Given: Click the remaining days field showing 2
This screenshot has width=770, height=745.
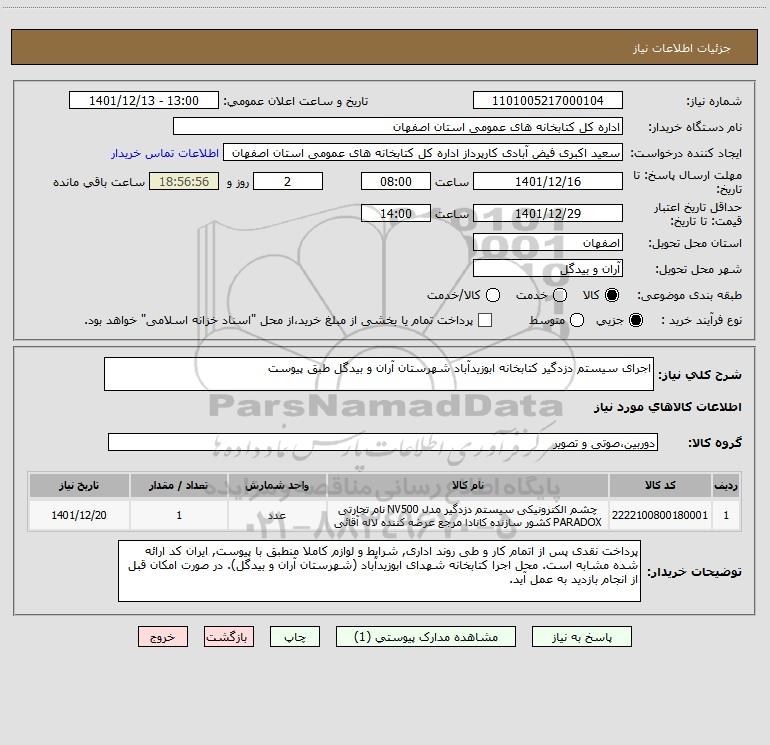Looking at the screenshot, I should pyautogui.click(x=288, y=181).
